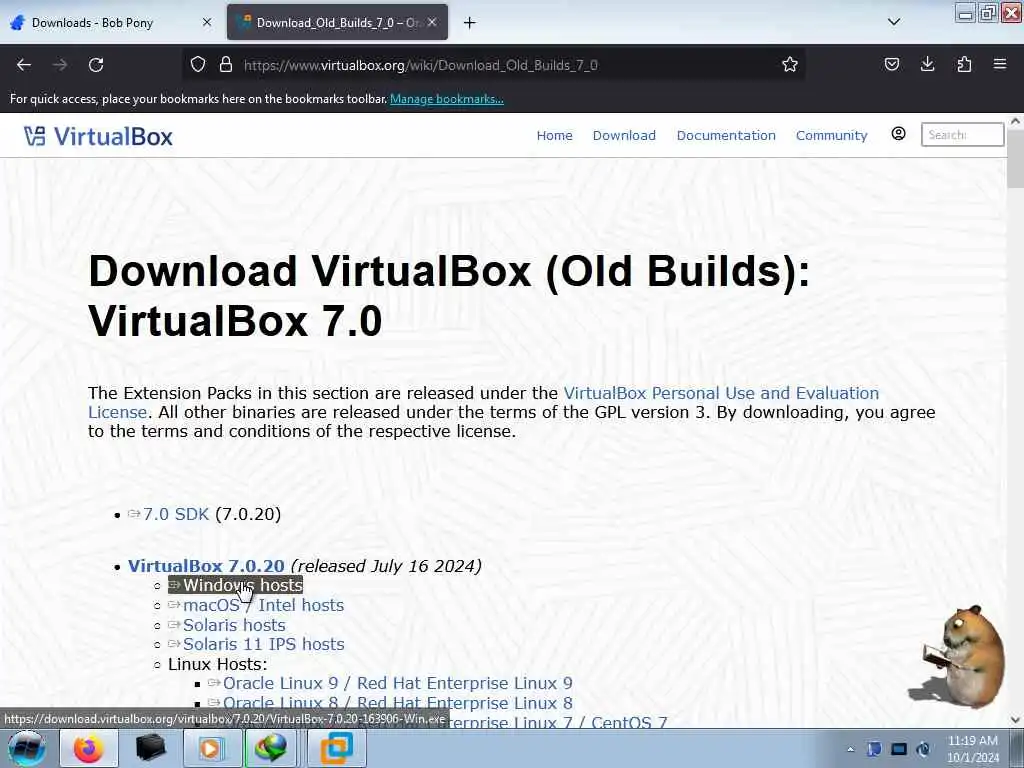Open Oracle Linux 9 / Red Hat Enterprise Linux 9
This screenshot has width=1024, height=768.
(x=397, y=684)
